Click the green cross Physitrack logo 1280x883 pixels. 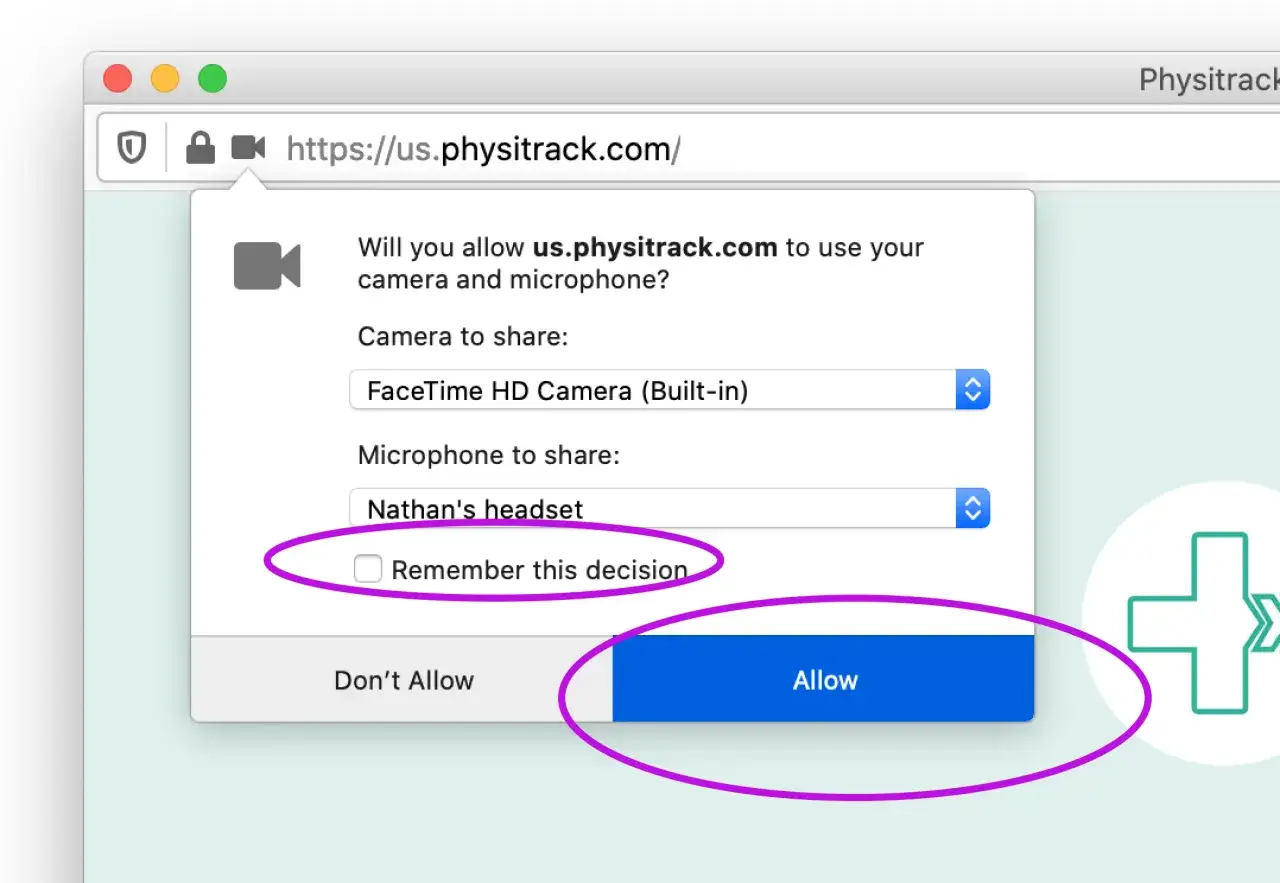(x=1203, y=623)
